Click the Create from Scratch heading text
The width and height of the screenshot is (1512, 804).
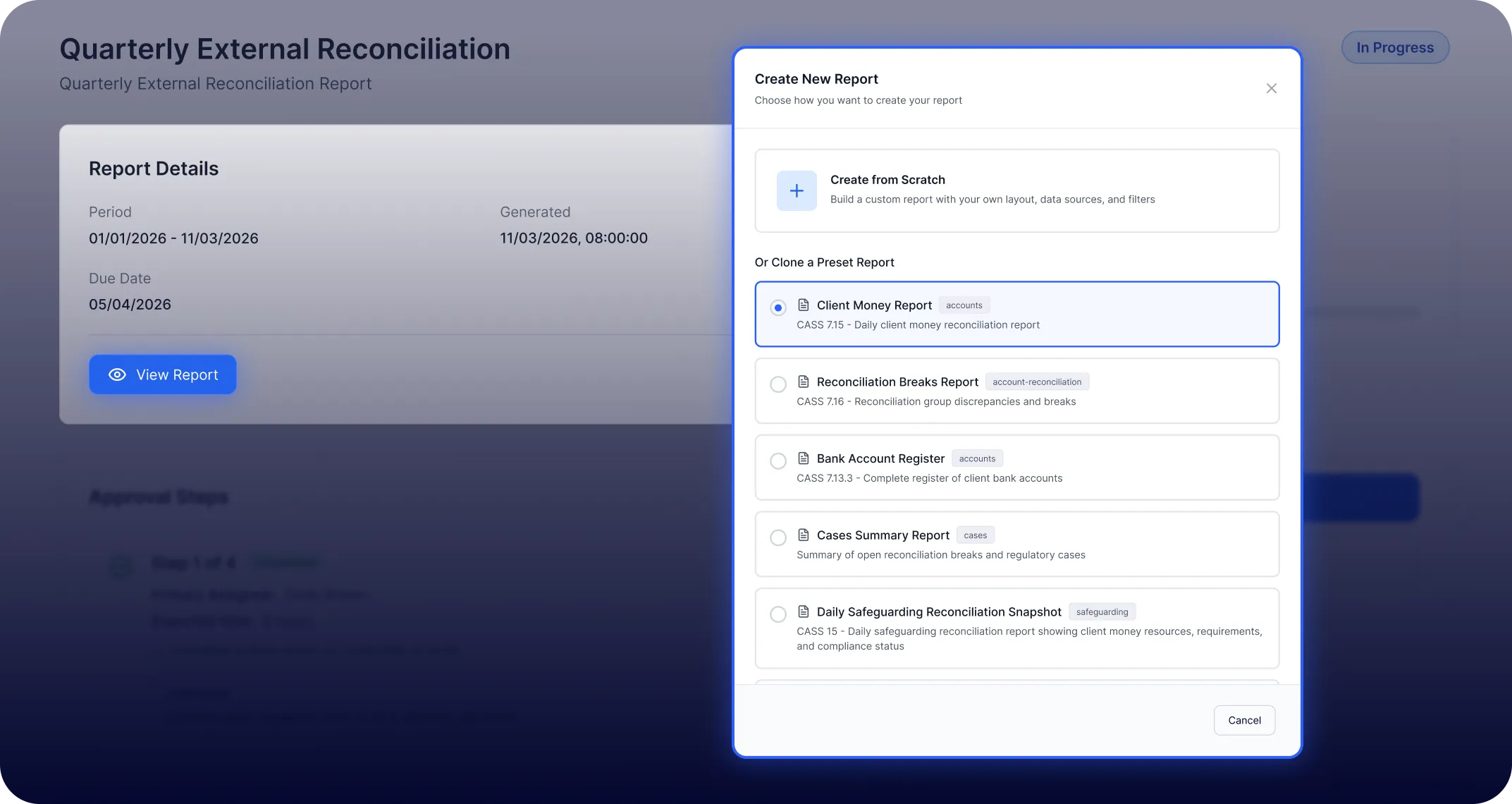pos(887,180)
